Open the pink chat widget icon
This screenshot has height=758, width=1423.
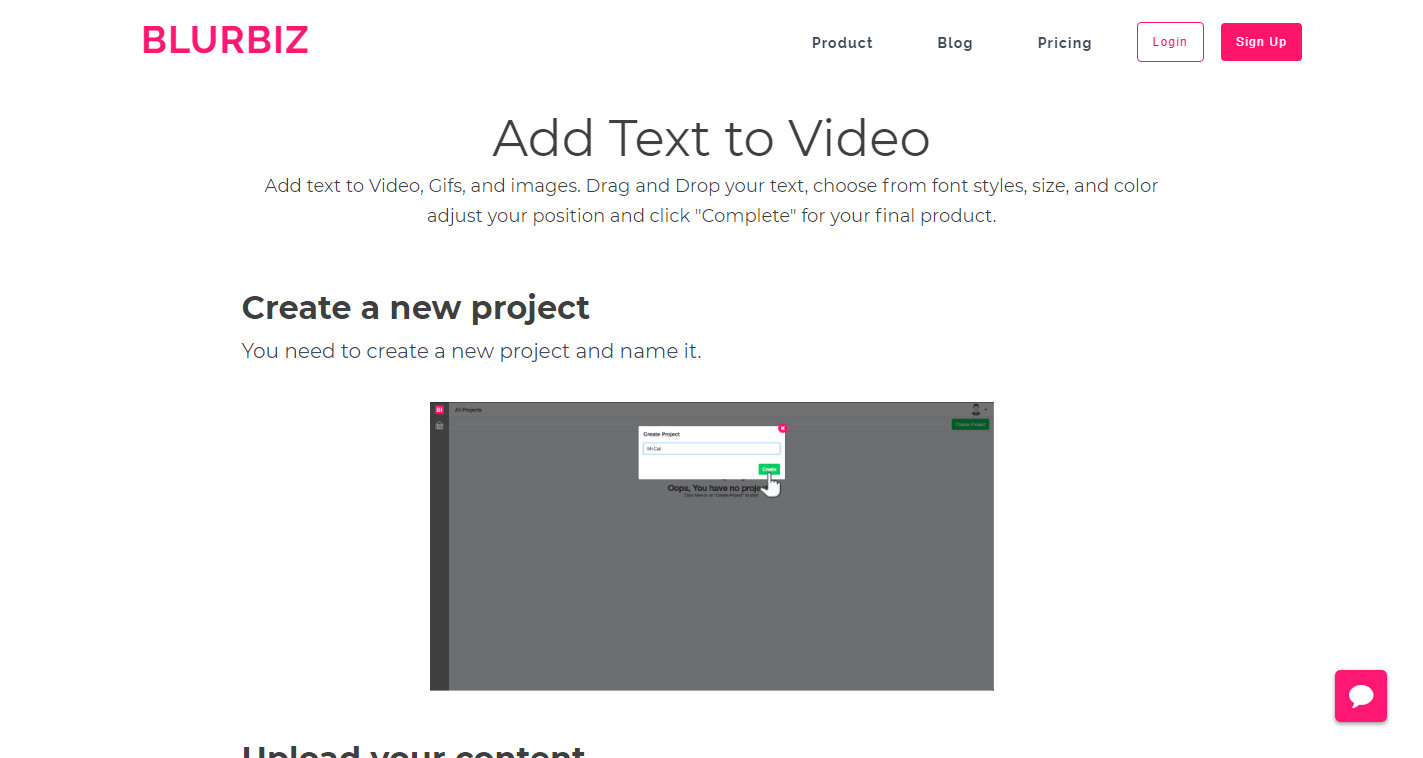pos(1361,696)
